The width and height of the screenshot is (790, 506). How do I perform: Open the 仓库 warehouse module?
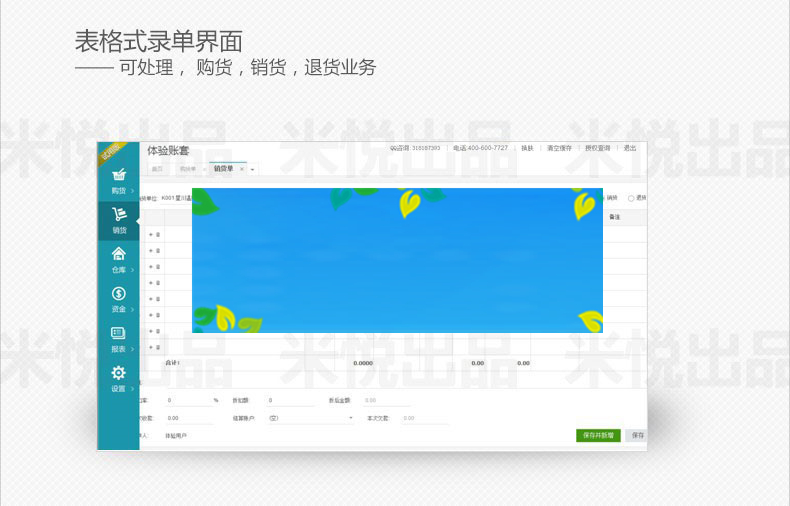(118, 259)
